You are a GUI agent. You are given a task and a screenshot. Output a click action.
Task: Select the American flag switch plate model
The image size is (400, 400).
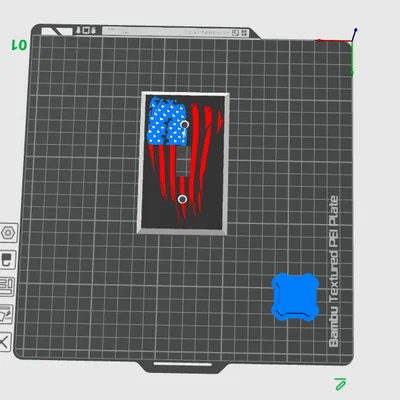(x=183, y=163)
